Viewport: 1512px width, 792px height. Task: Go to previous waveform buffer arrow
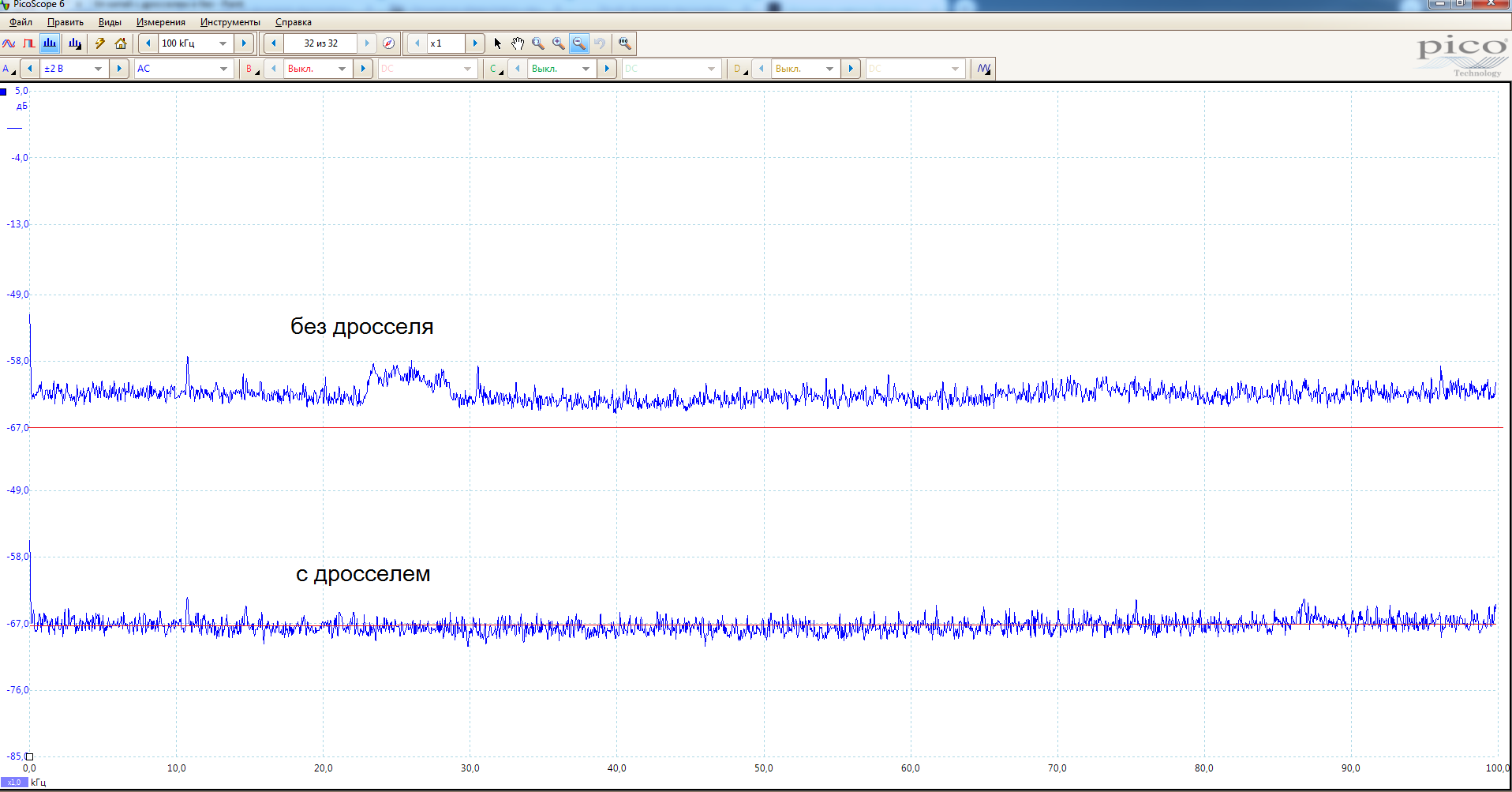click(274, 43)
